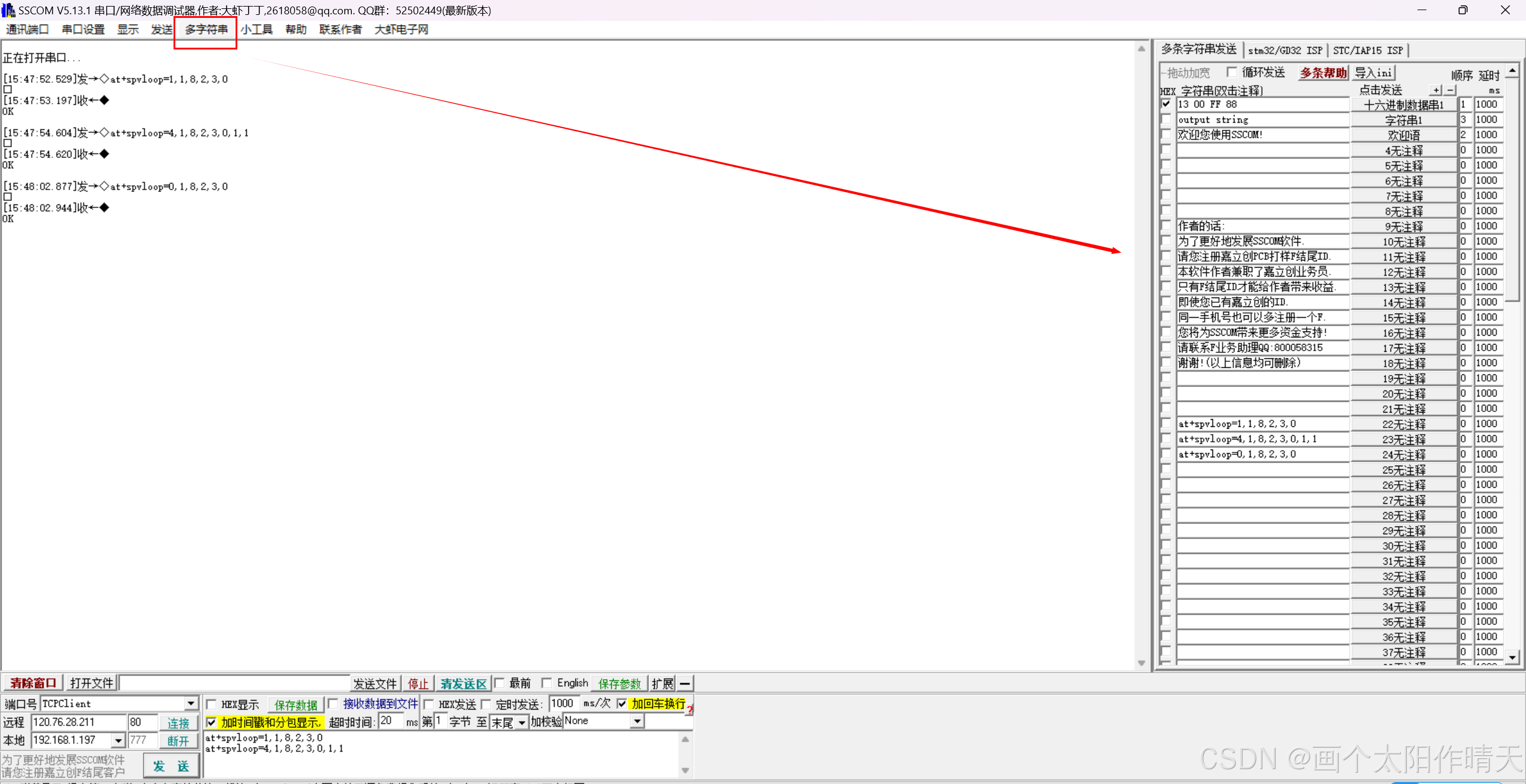Click the remote IP 120.76.28.211 field
This screenshot has height=784, width=1526.
click(79, 722)
